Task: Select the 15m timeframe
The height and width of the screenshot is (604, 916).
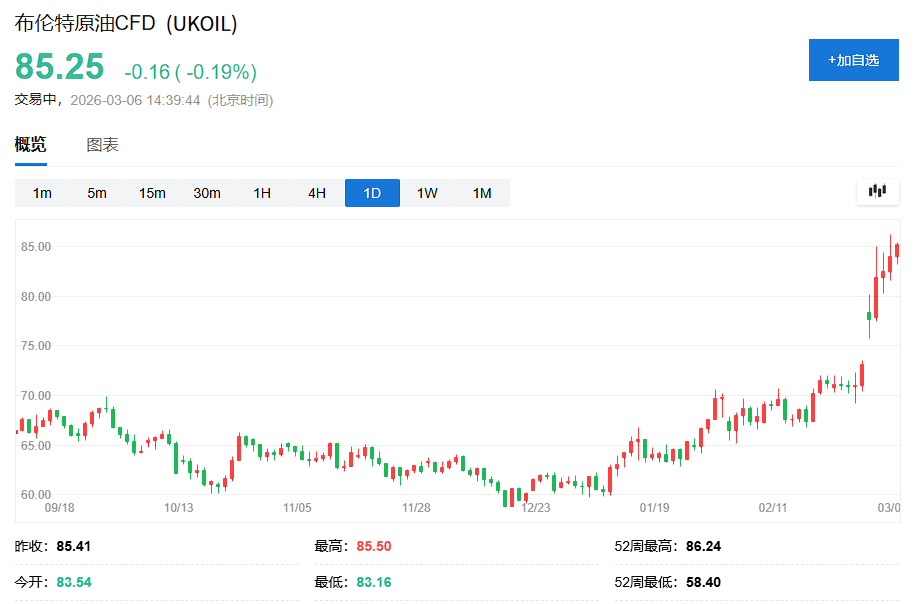Action: [152, 194]
